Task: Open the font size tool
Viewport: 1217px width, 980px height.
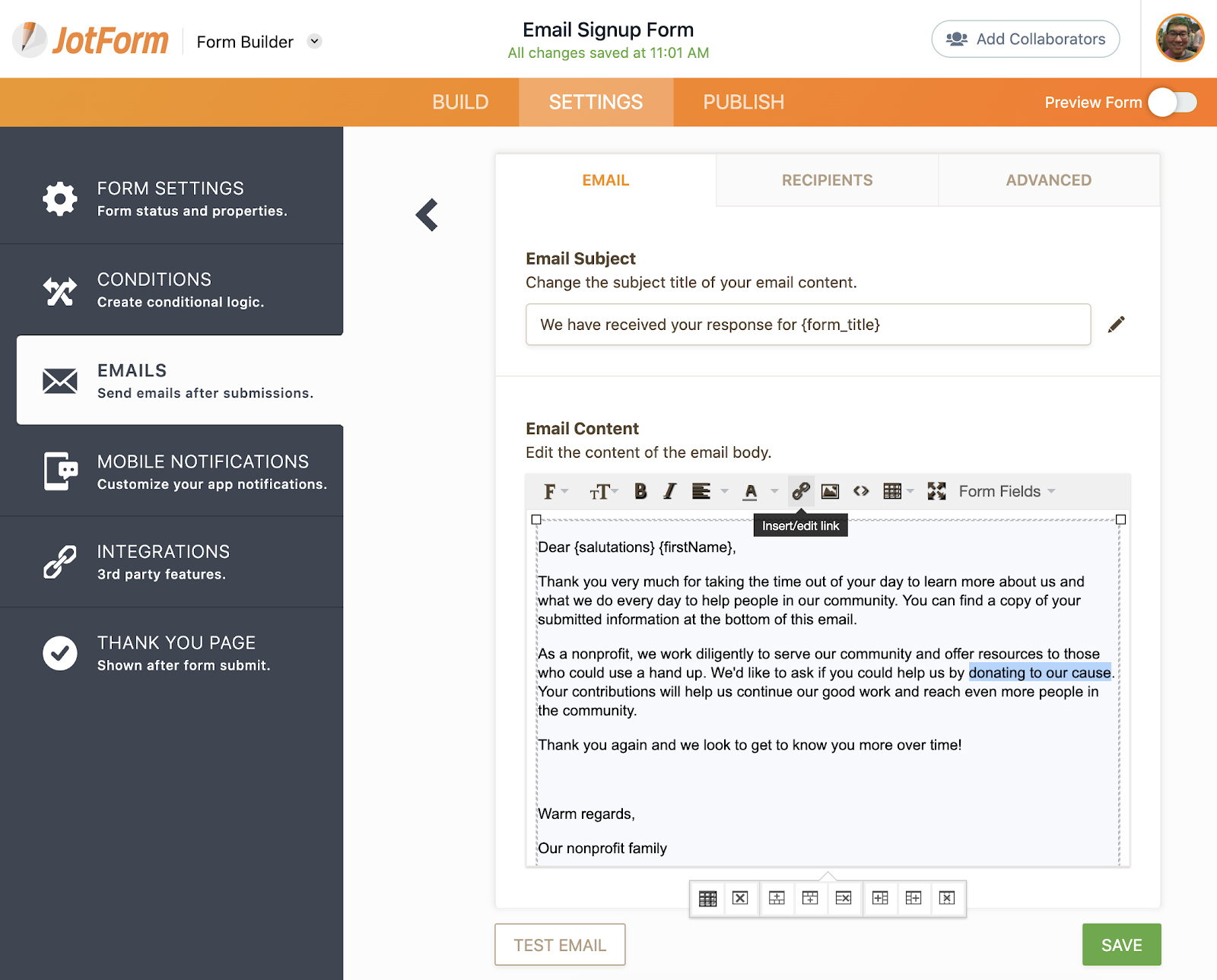Action: [x=603, y=491]
